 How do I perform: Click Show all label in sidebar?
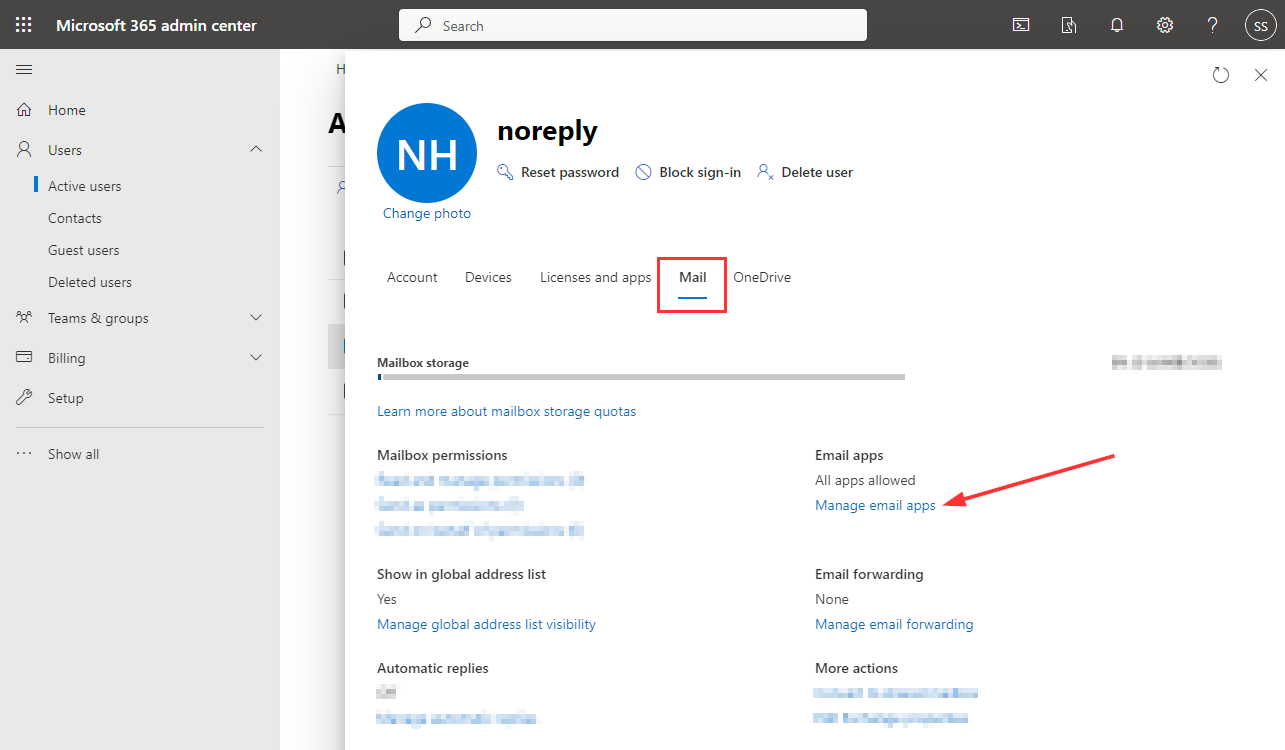point(74,454)
